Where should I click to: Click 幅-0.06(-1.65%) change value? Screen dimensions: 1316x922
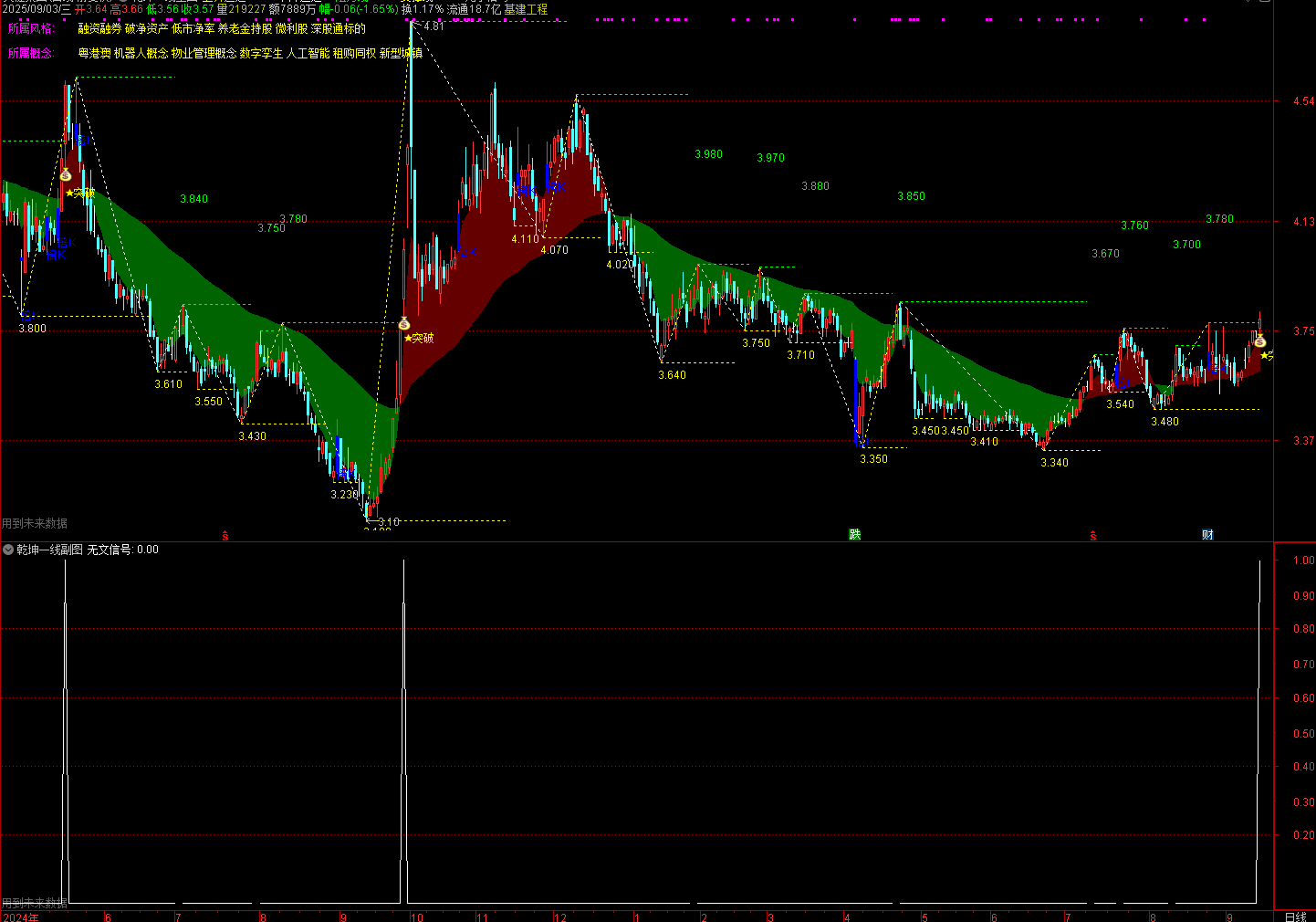359,9
